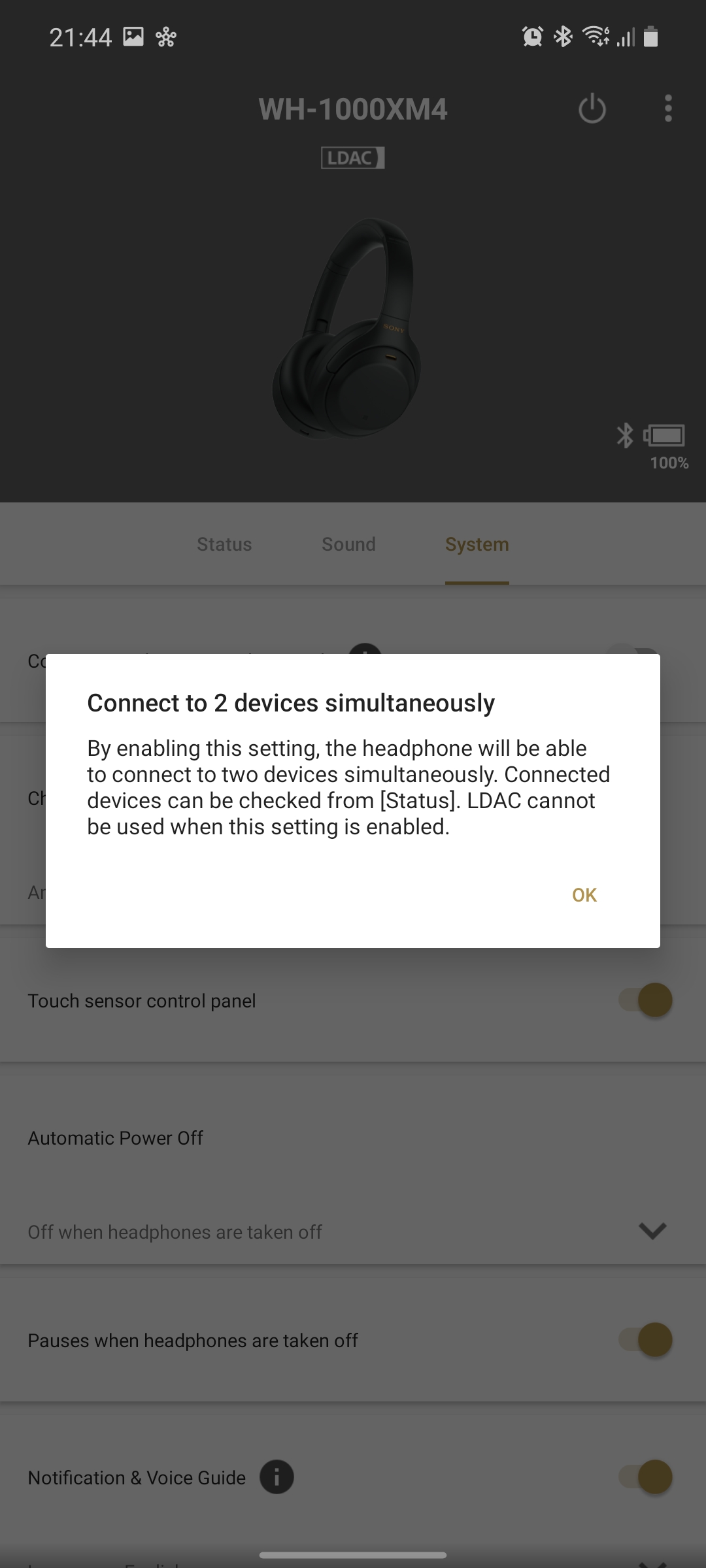Tap the LDAC codec badge
This screenshot has width=706, height=1568.
point(353,158)
